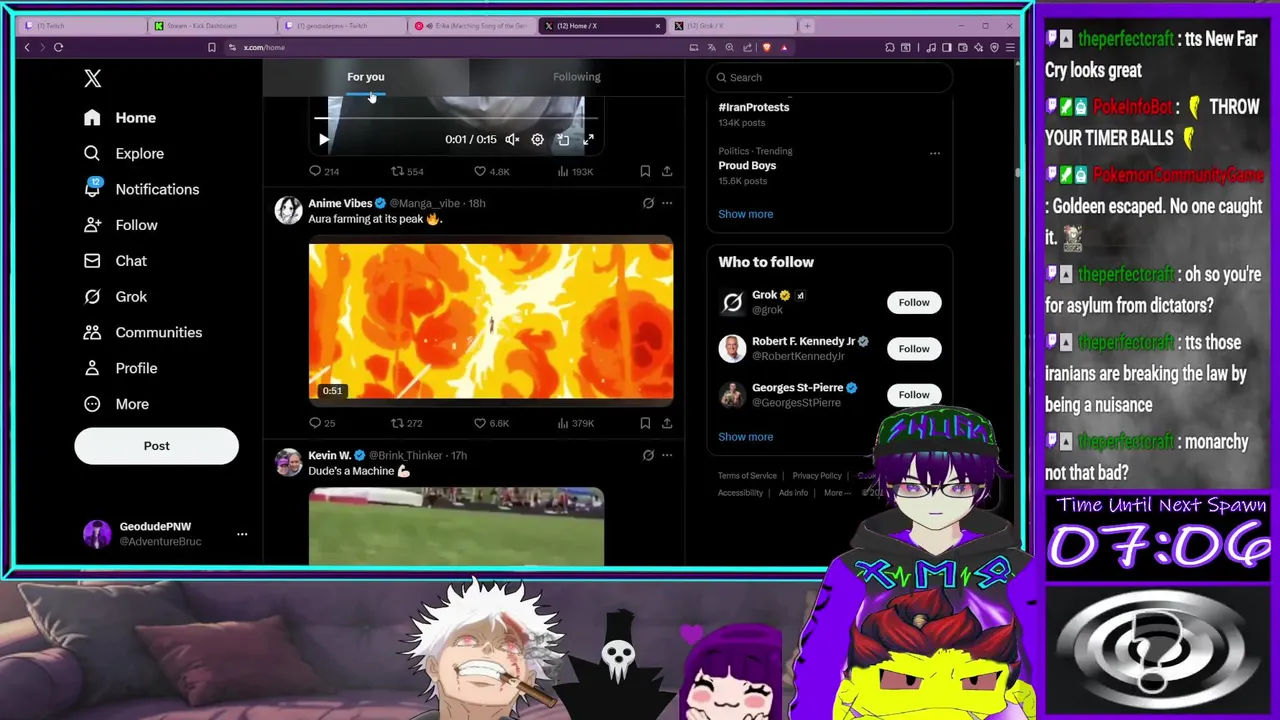This screenshot has width=1280, height=720.
Task: Open more options on Kevin W. post
Action: [667, 455]
